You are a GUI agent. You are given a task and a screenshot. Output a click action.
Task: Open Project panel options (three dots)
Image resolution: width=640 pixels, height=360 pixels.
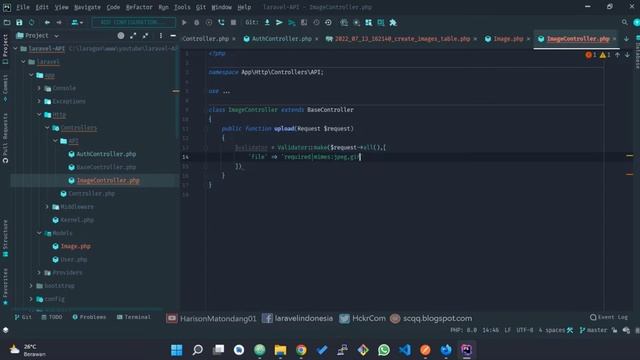[x=161, y=36]
